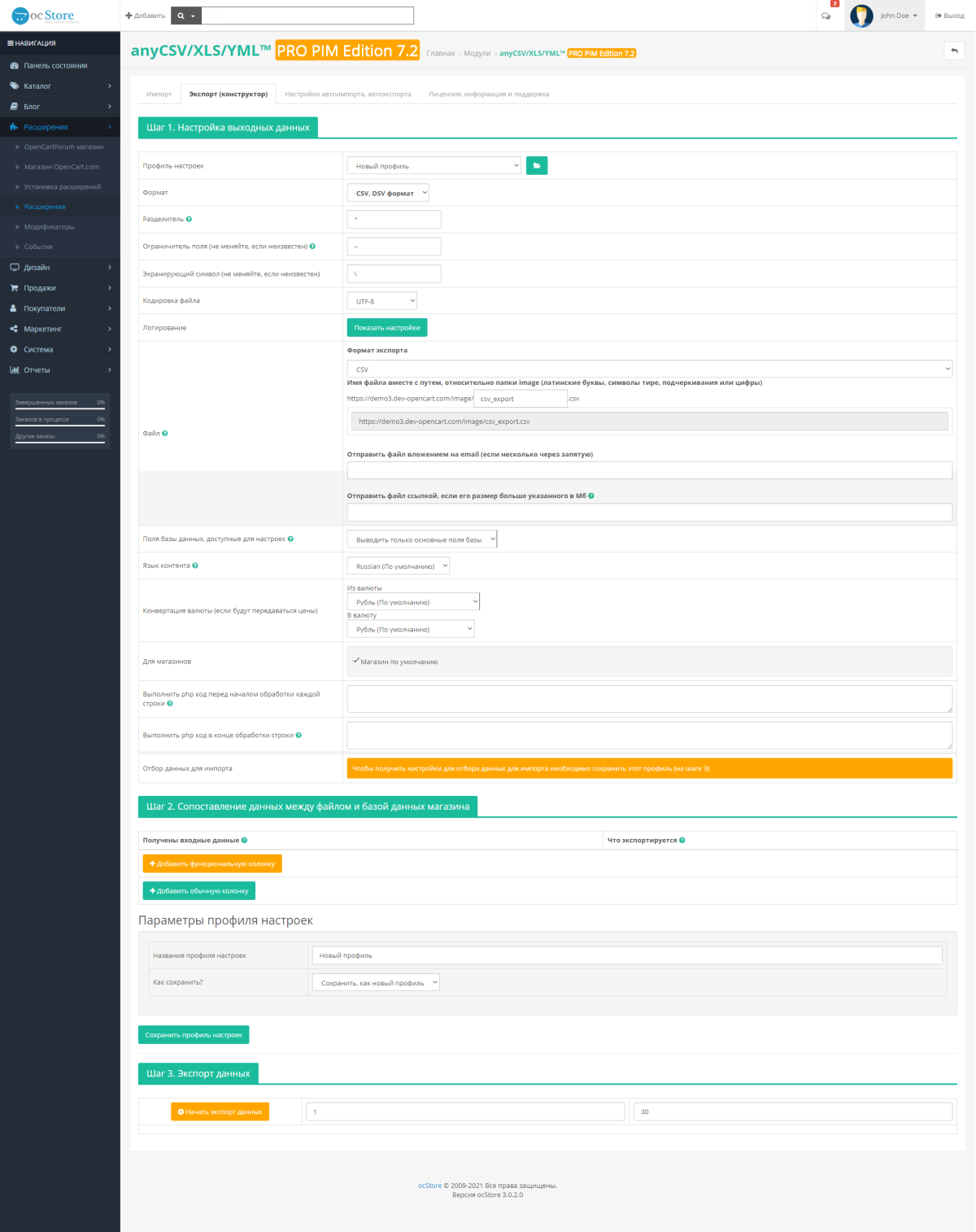Click help icon next to размер в Мб
Viewport: 976px width, 1232px height.
[x=591, y=496]
